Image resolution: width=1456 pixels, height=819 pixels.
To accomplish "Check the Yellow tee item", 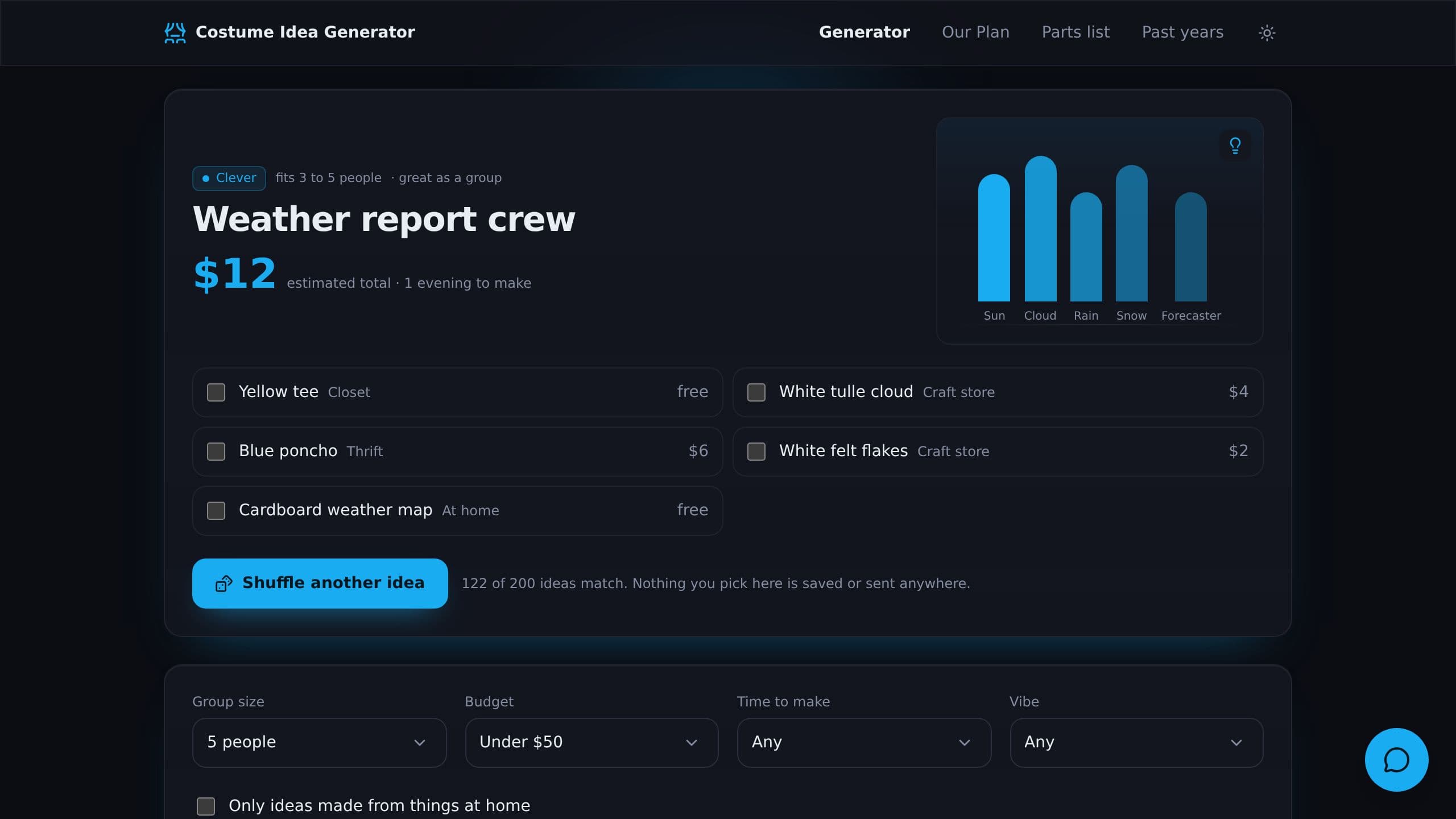I will 216,392.
